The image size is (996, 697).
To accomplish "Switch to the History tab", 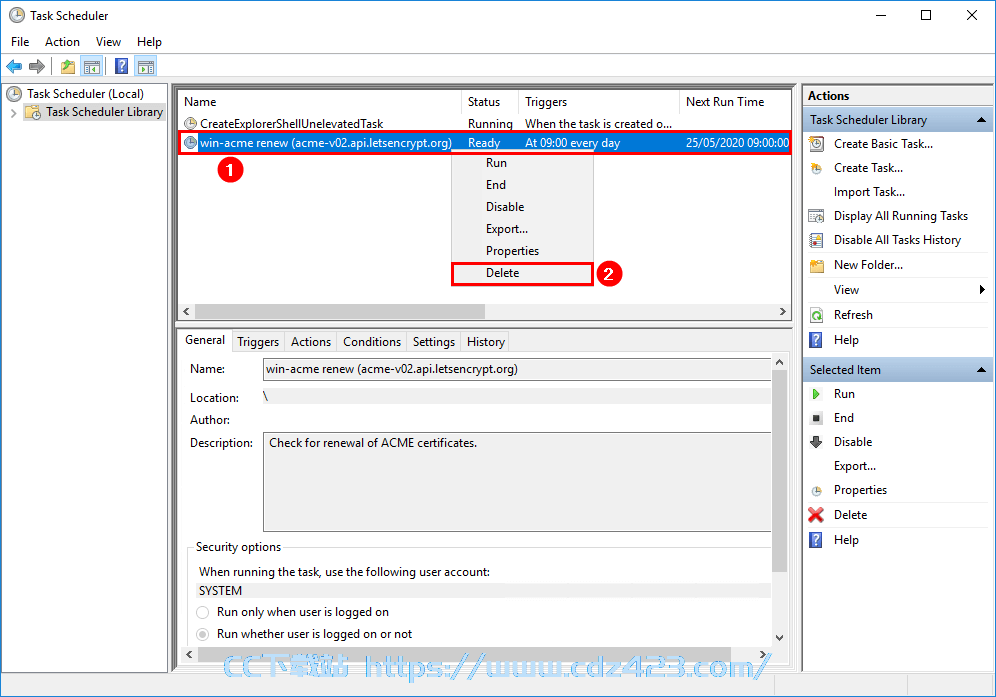I will (x=486, y=342).
